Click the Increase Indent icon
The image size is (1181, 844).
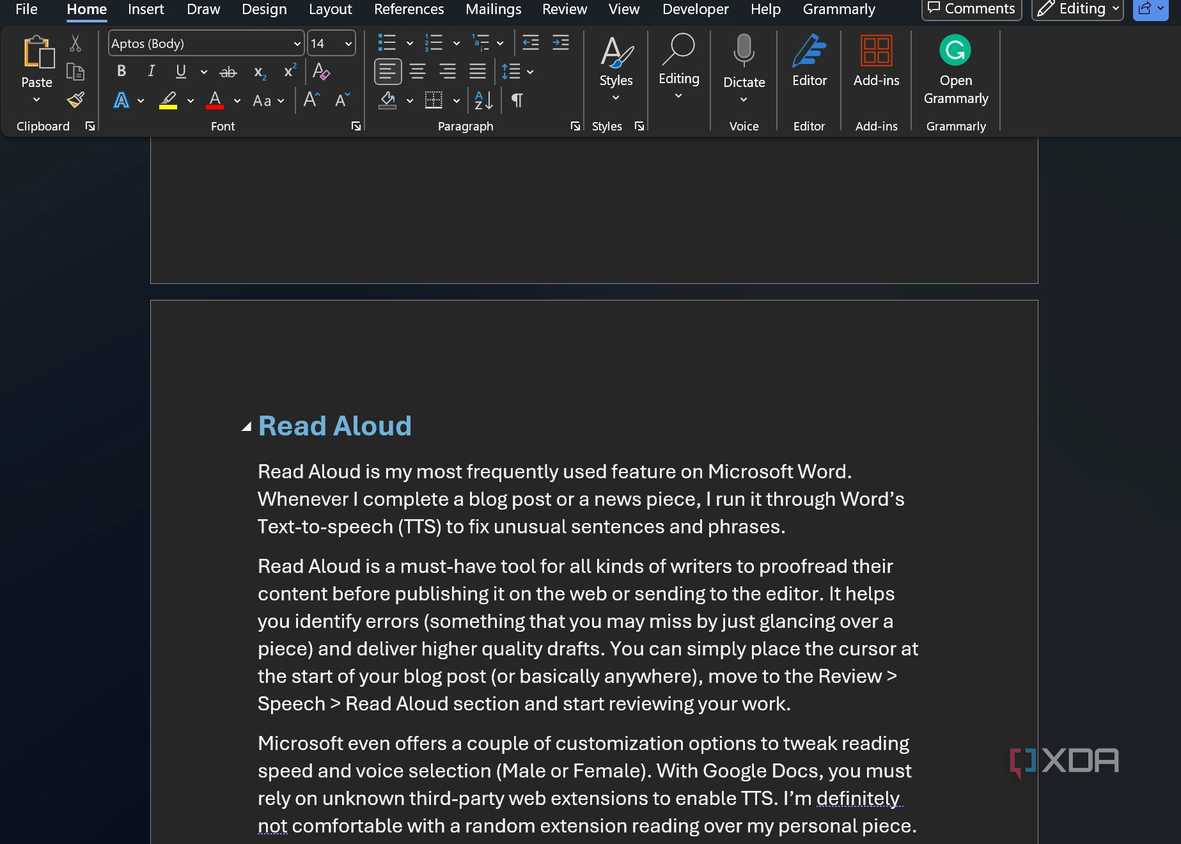[560, 43]
